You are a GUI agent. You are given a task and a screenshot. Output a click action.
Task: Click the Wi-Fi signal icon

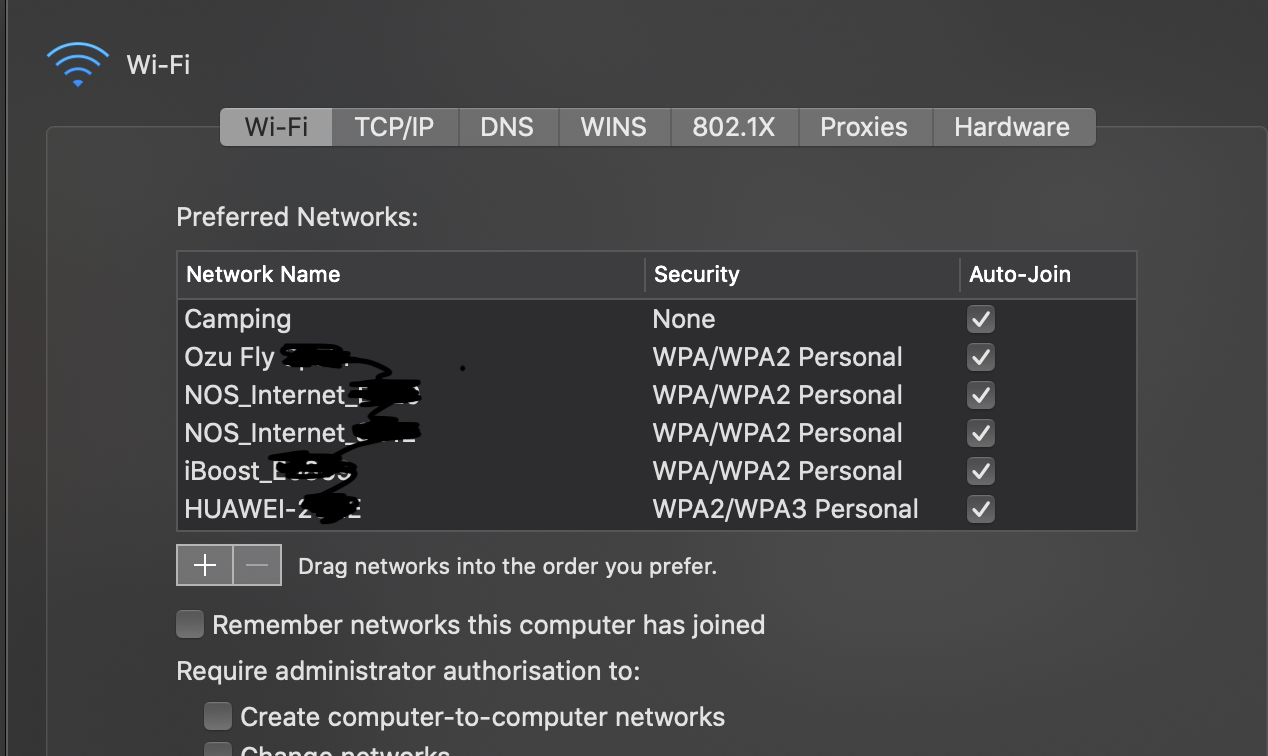click(78, 64)
